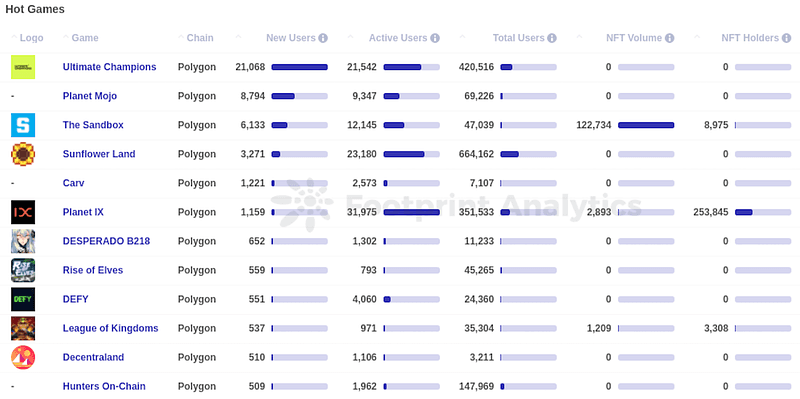Click The Sandbox NFT Volume bar

coord(646,125)
